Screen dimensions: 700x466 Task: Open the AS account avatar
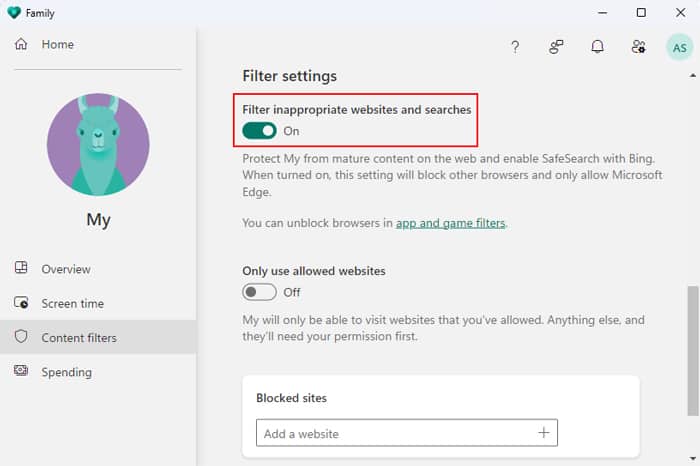[679, 47]
